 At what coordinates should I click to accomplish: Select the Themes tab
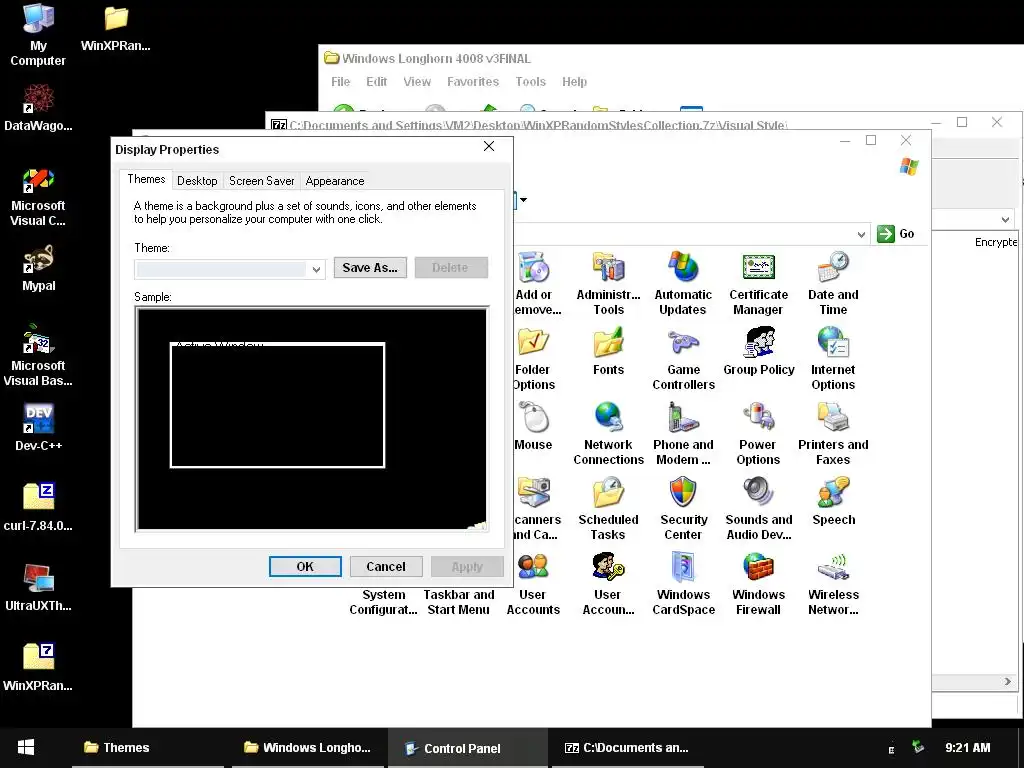[x=146, y=179]
